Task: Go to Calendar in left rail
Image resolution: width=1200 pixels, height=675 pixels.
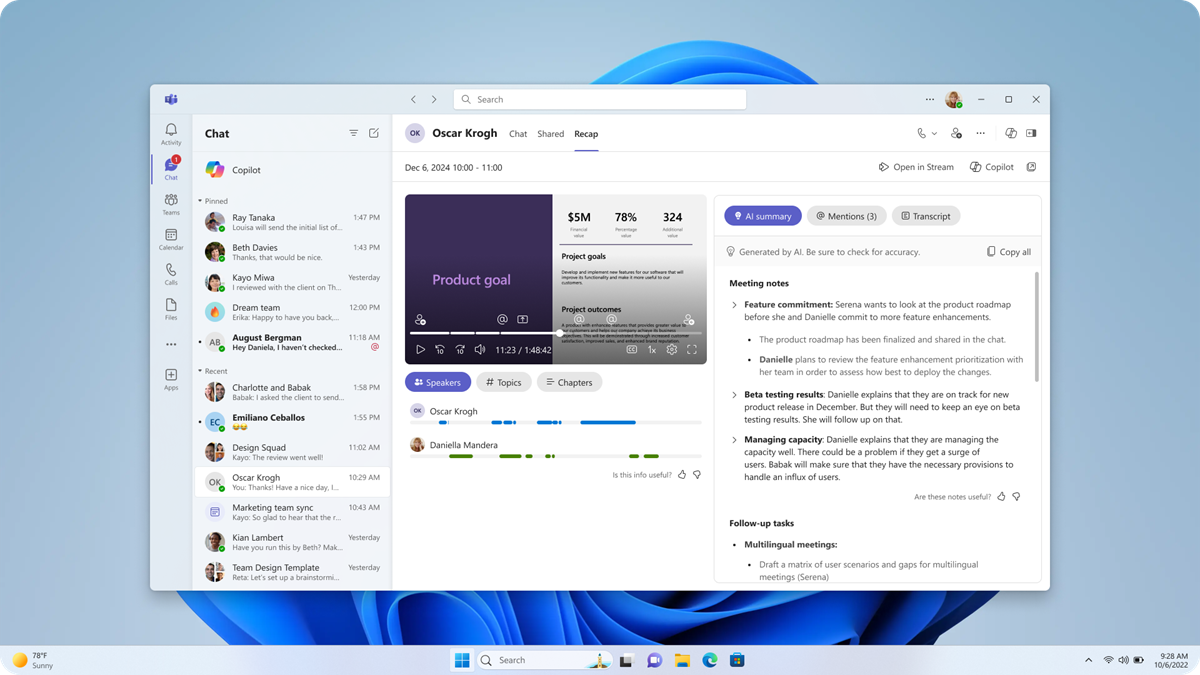Action: 171,239
